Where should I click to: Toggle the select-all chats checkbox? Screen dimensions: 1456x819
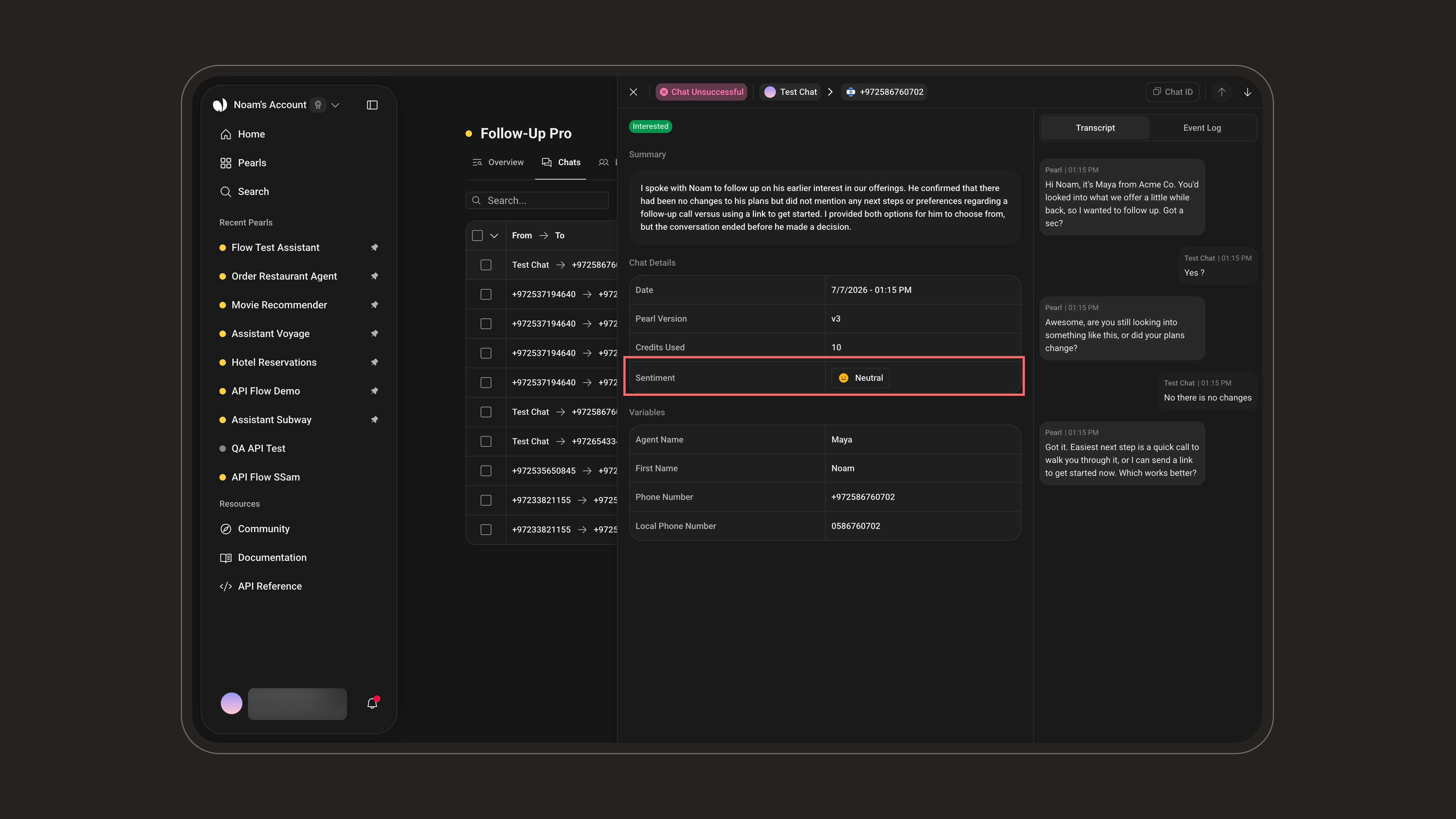(478, 236)
